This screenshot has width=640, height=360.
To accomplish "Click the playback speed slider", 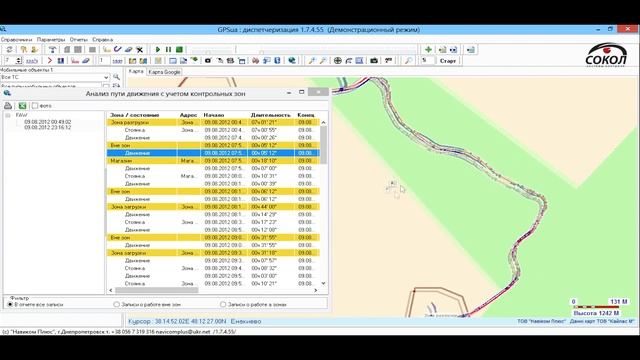I will (208, 51).
